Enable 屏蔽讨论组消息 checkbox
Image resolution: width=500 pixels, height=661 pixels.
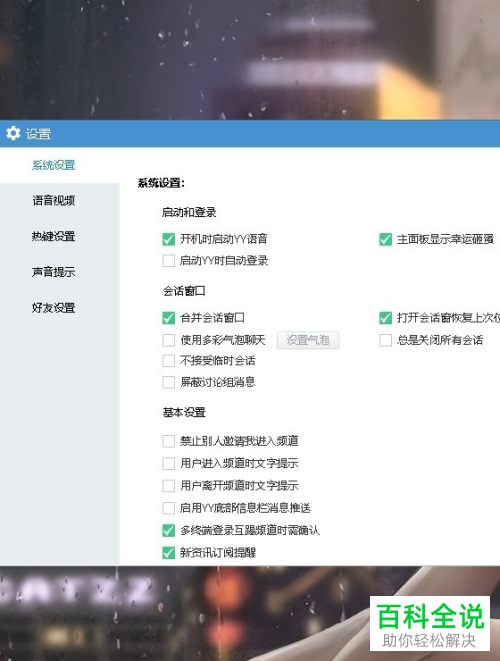coord(169,382)
